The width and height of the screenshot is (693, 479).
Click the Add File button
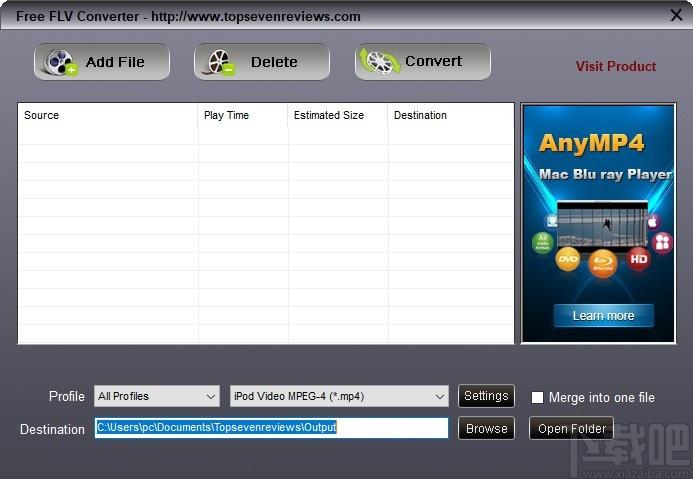click(102, 62)
